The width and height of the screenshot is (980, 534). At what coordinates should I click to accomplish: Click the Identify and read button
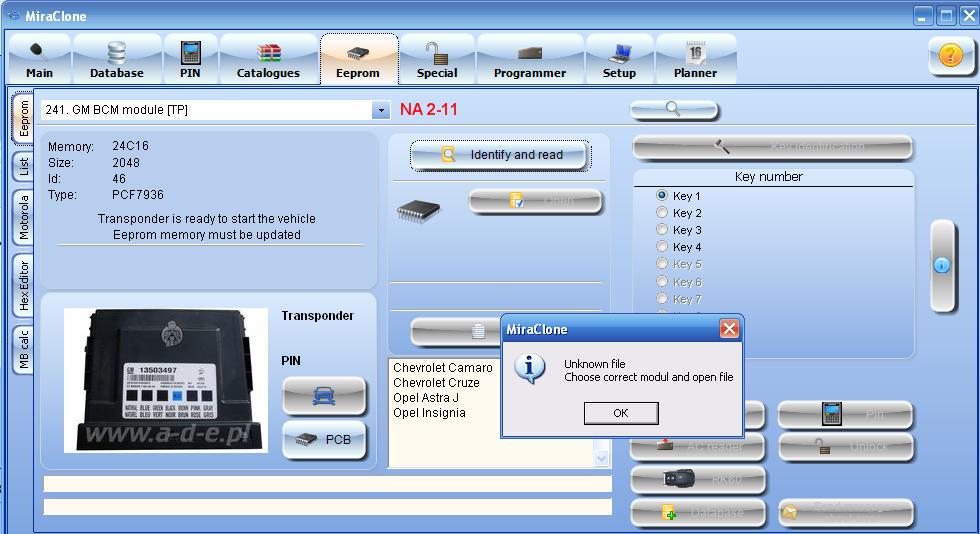pyautogui.click(x=500, y=155)
